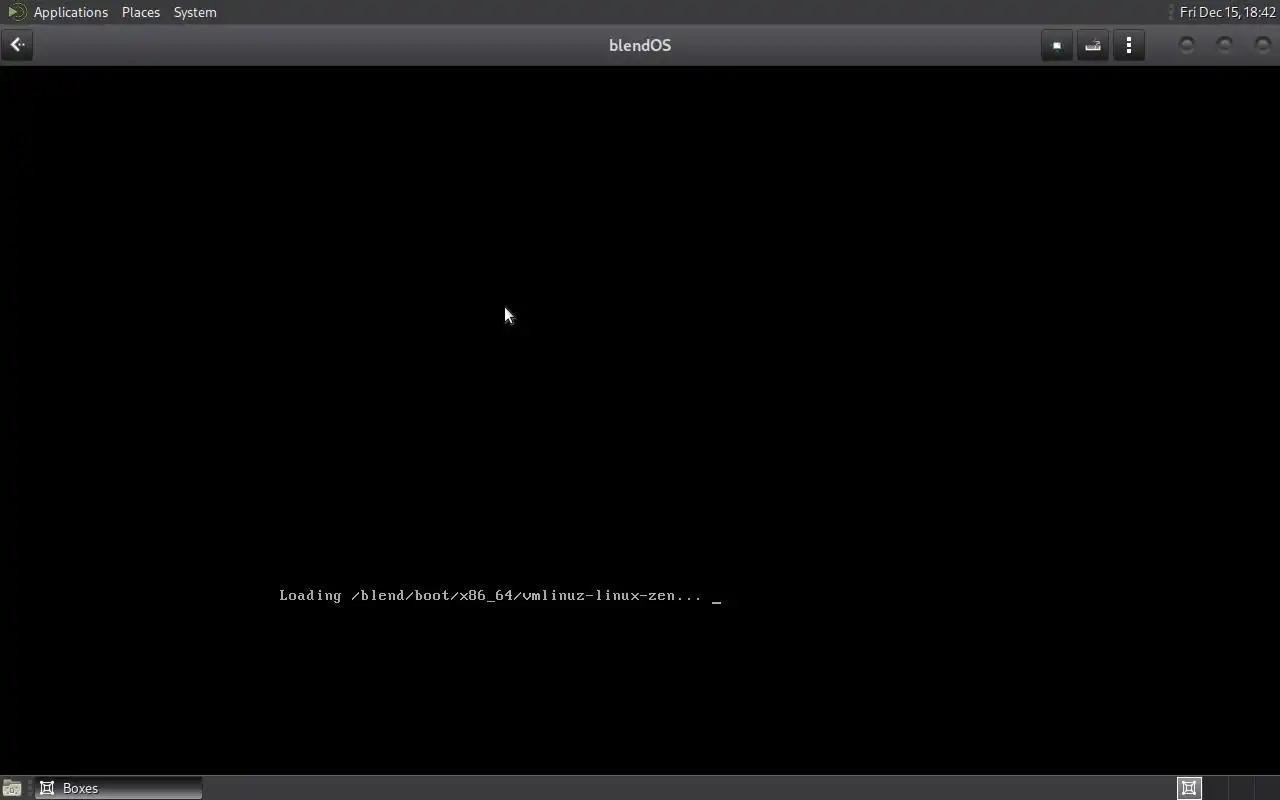The height and width of the screenshot is (800, 1280).
Task: Click the MATE logo icon beside Applications
Action: pos(16,12)
